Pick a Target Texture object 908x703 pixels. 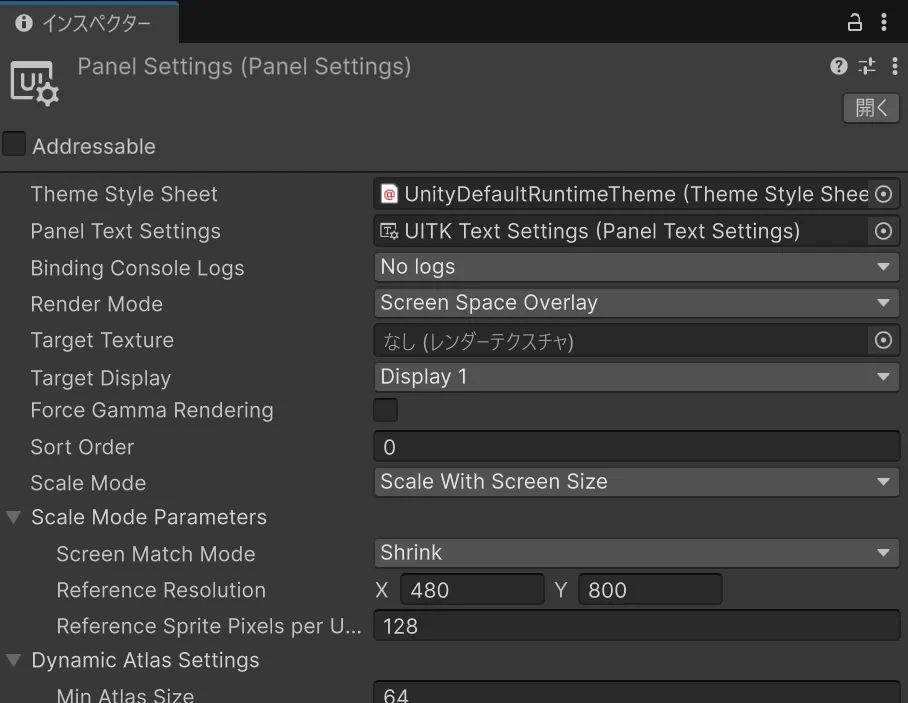click(x=883, y=341)
